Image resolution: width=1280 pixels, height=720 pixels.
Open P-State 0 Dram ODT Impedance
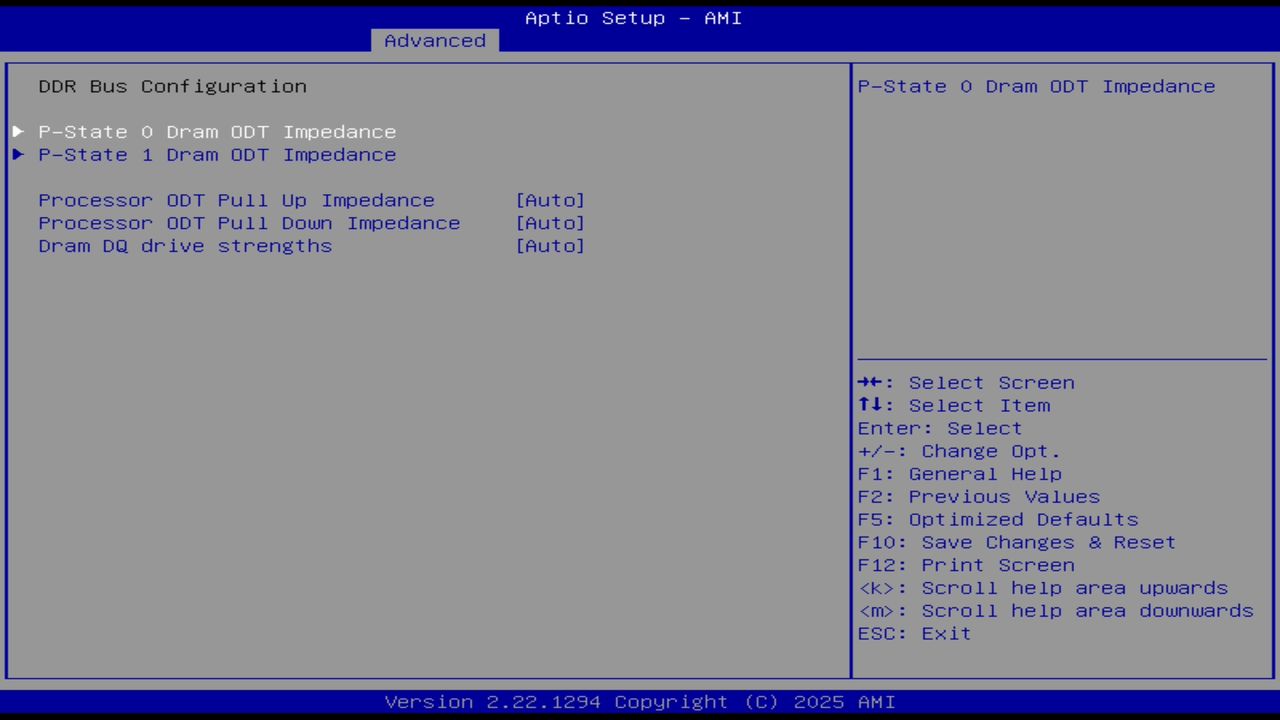(217, 131)
